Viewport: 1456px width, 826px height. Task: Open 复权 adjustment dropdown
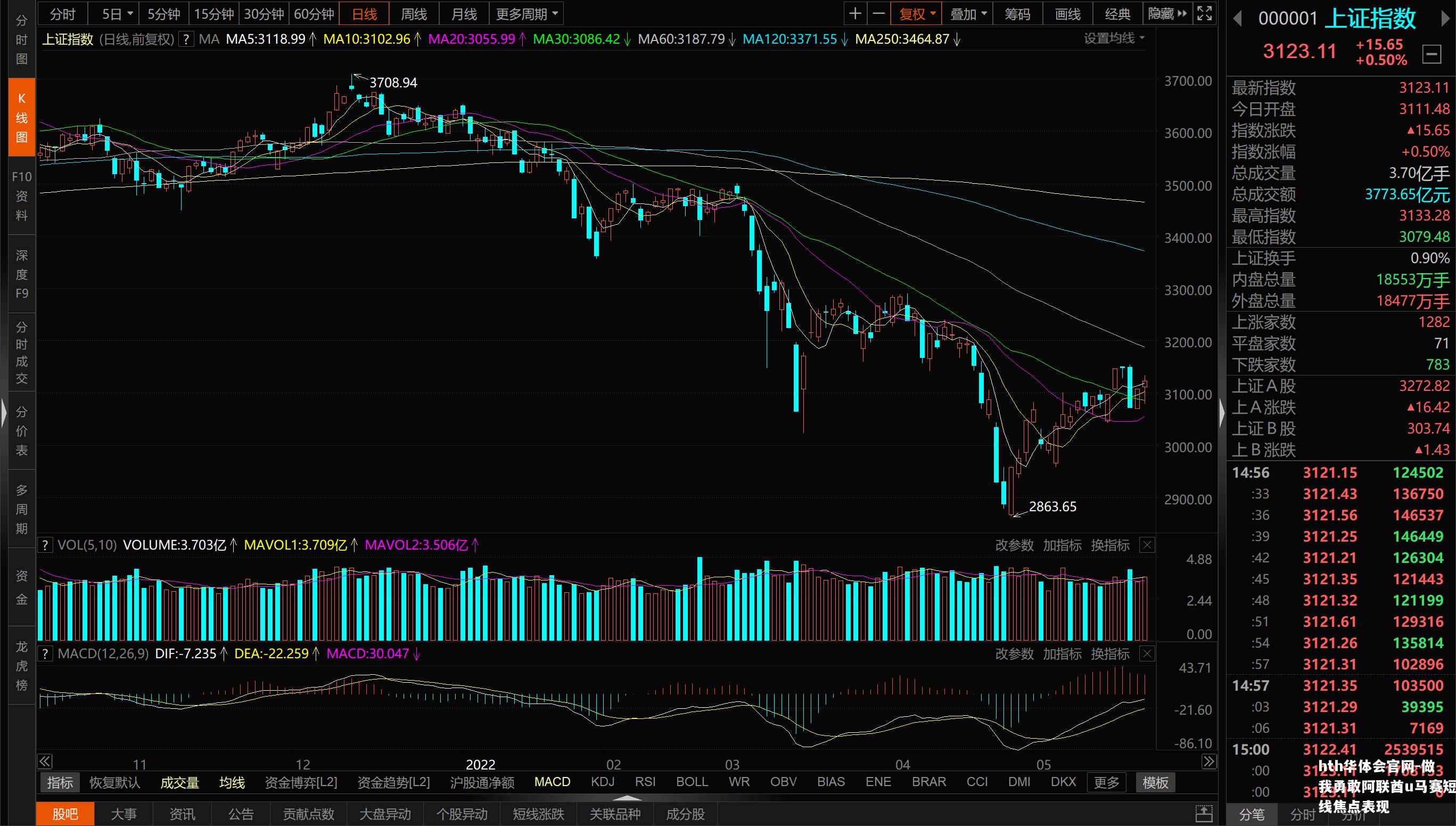pyautogui.click(x=916, y=14)
